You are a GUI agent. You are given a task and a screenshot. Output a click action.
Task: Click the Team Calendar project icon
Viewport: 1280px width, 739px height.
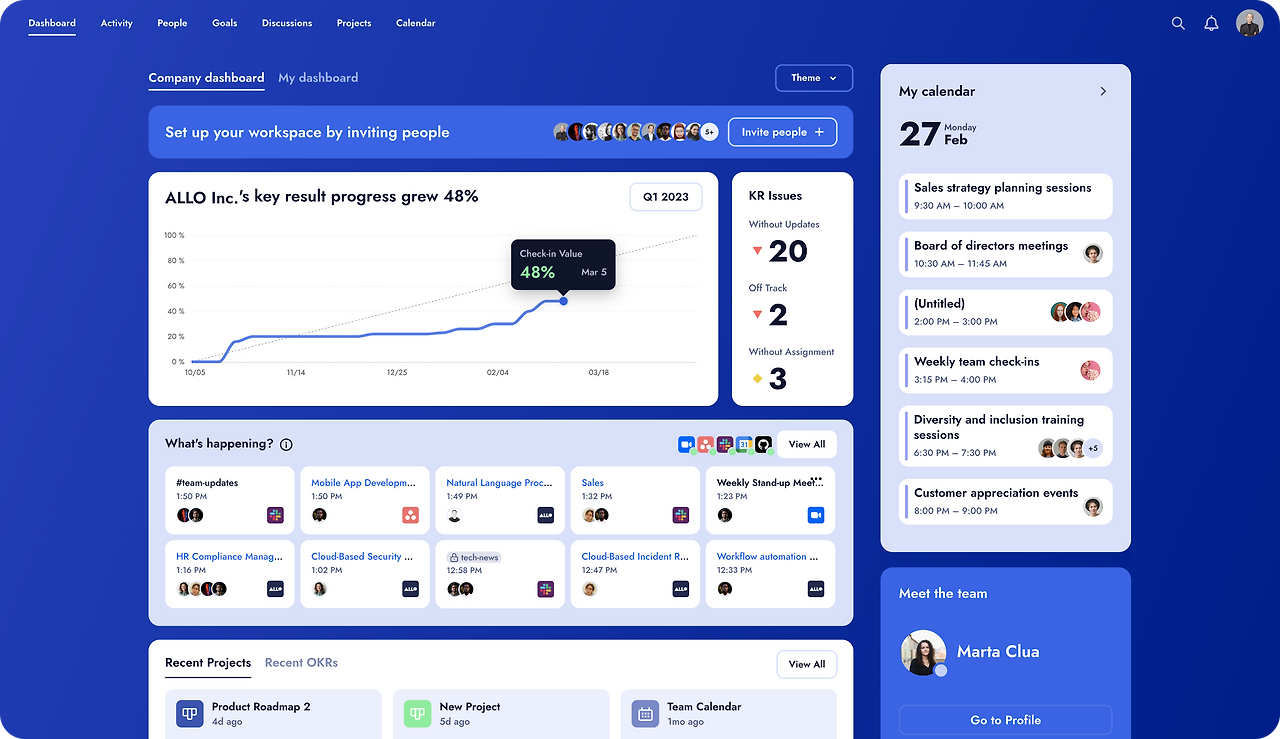tap(645, 714)
